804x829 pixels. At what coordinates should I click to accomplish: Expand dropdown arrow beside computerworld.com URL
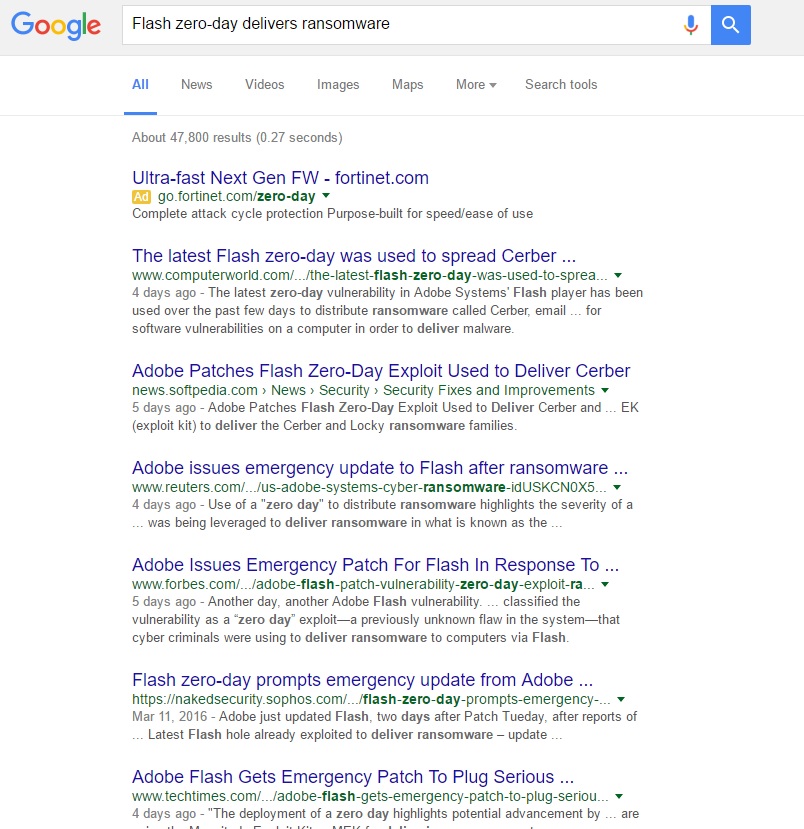[x=618, y=275]
